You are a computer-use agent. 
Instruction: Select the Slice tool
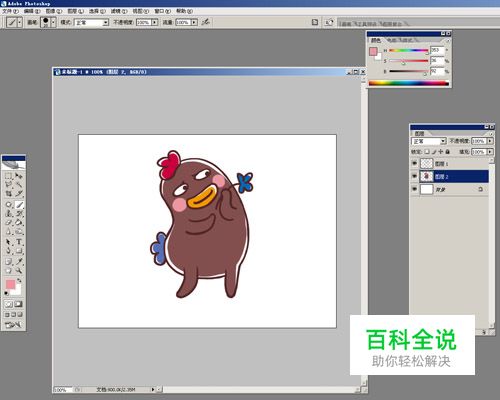click(x=19, y=193)
